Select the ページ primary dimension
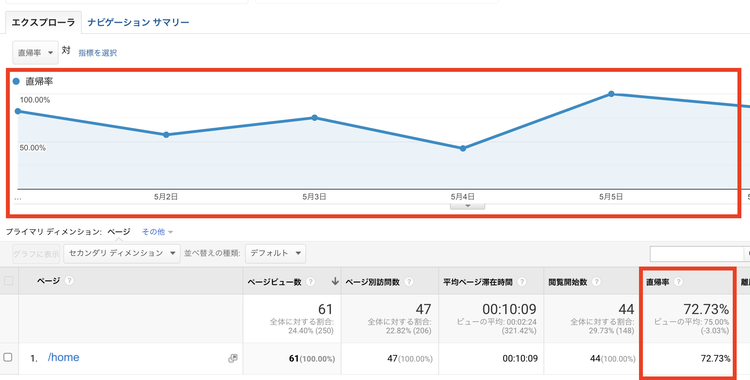The width and height of the screenshot is (750, 380). [x=119, y=232]
